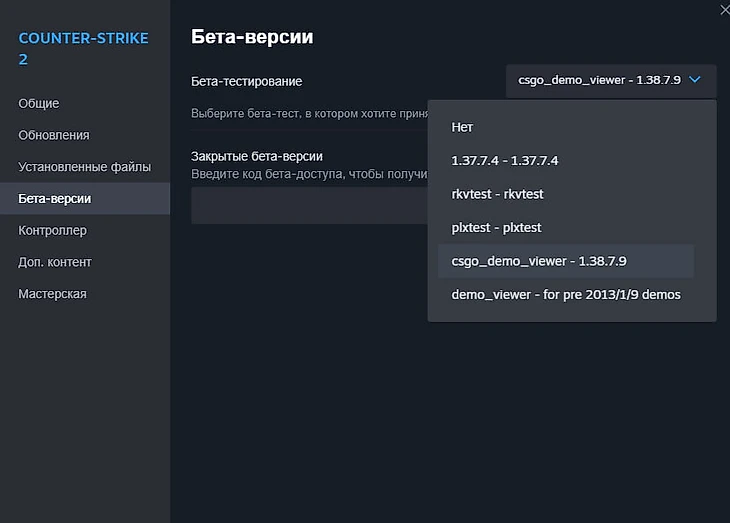Click the Бета-версии page heading
Image resolution: width=730 pixels, height=523 pixels.
pos(251,38)
